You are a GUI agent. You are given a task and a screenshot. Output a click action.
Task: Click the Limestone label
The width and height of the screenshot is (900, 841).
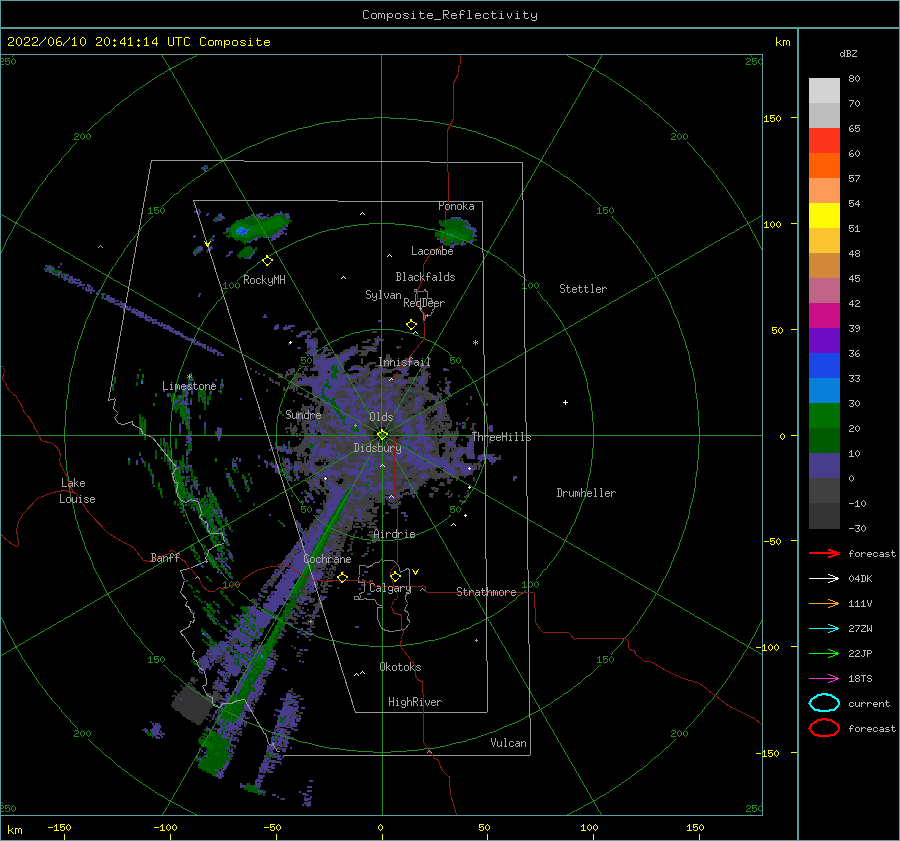(x=189, y=386)
